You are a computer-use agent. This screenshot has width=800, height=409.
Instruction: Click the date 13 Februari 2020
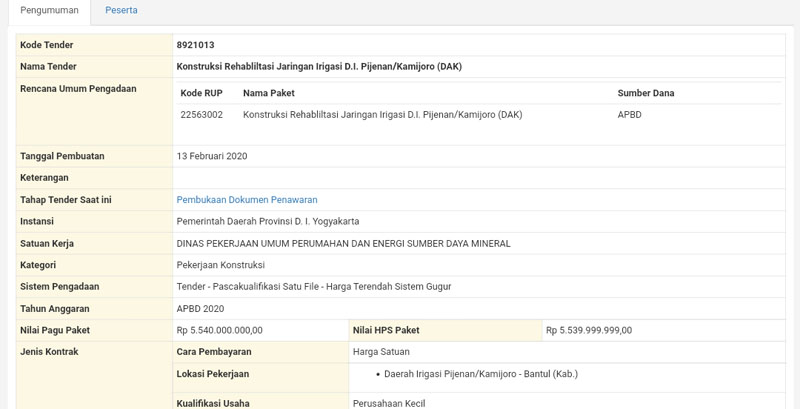tap(212, 156)
